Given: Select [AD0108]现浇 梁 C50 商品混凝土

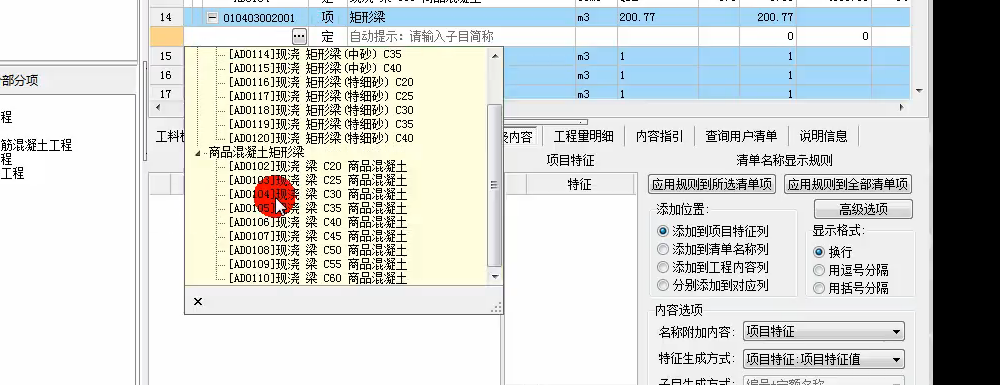Looking at the screenshot, I should coord(318,251).
